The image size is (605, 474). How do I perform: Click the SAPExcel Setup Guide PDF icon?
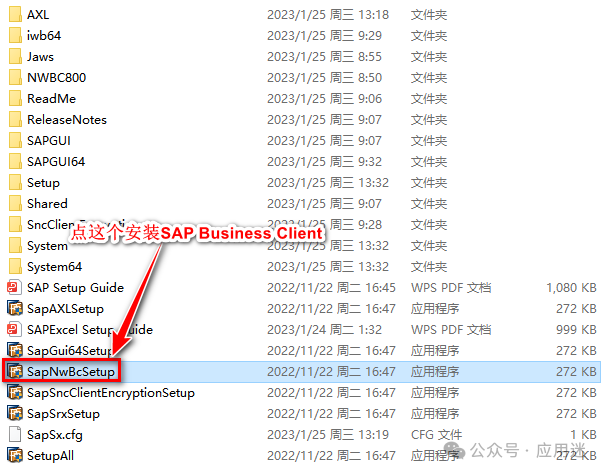pyautogui.click(x=14, y=329)
